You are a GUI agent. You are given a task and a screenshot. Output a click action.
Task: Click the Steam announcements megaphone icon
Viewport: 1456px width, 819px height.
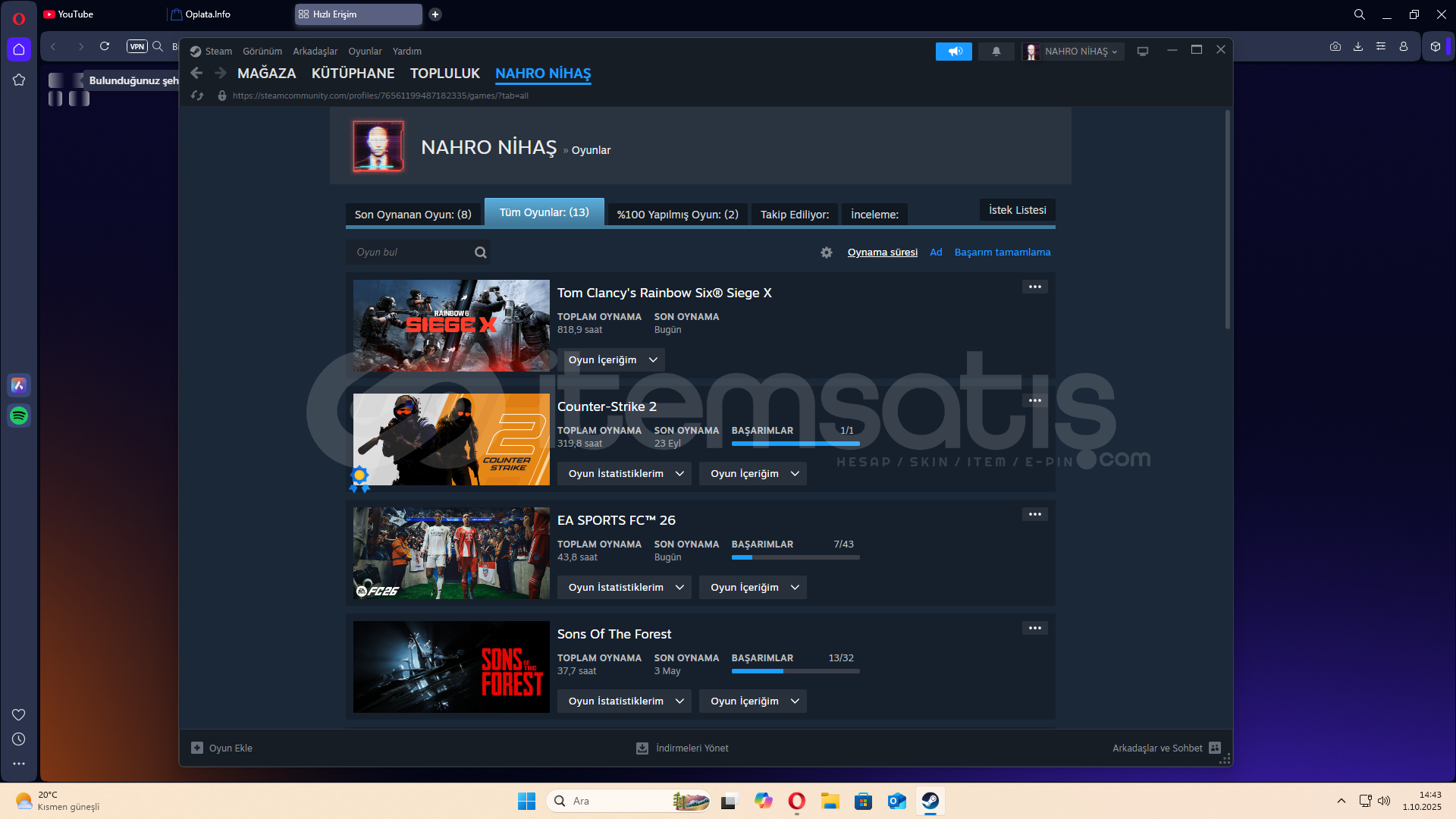point(954,52)
